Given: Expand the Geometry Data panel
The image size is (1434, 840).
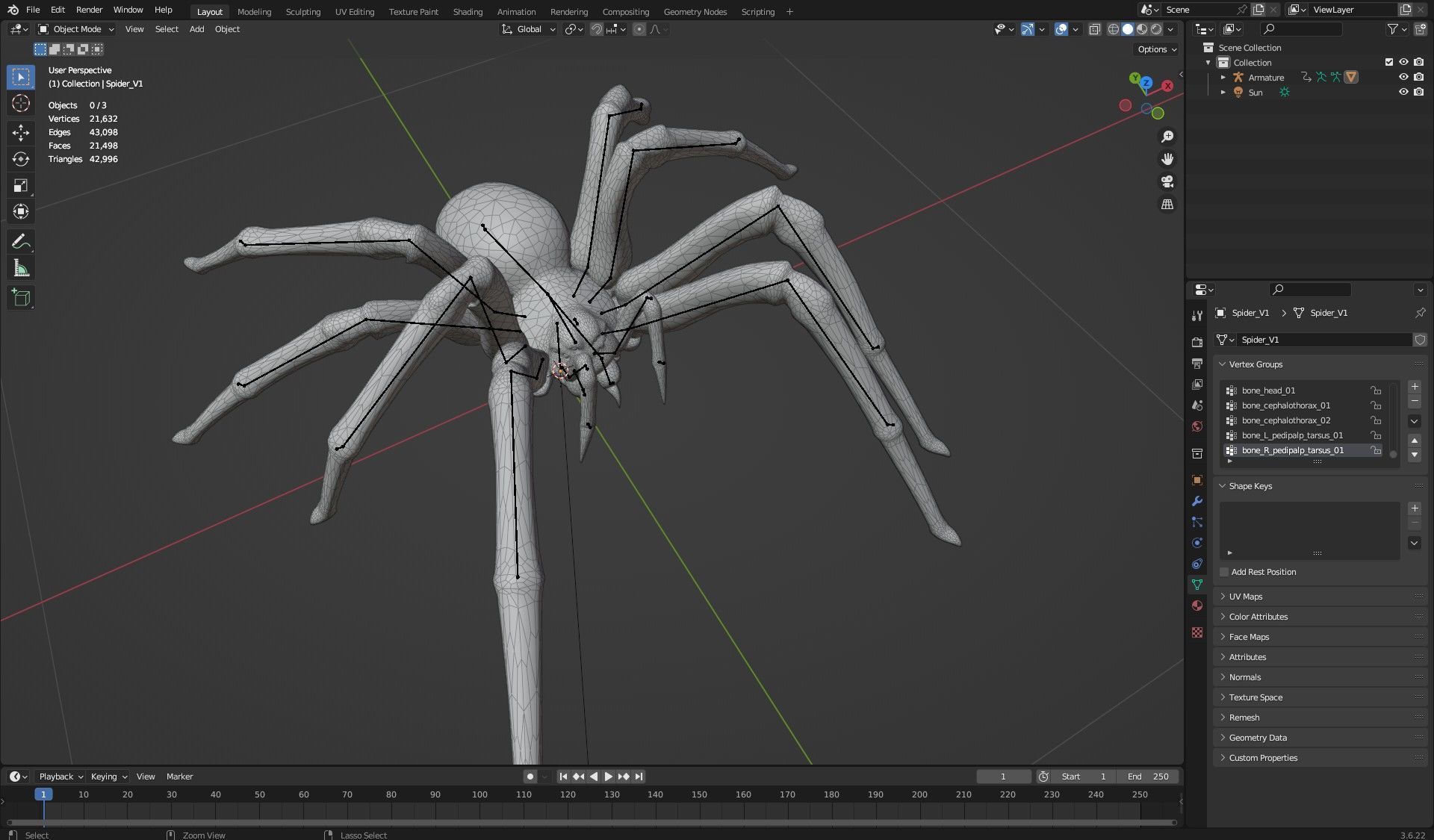Looking at the screenshot, I should tap(1223, 738).
